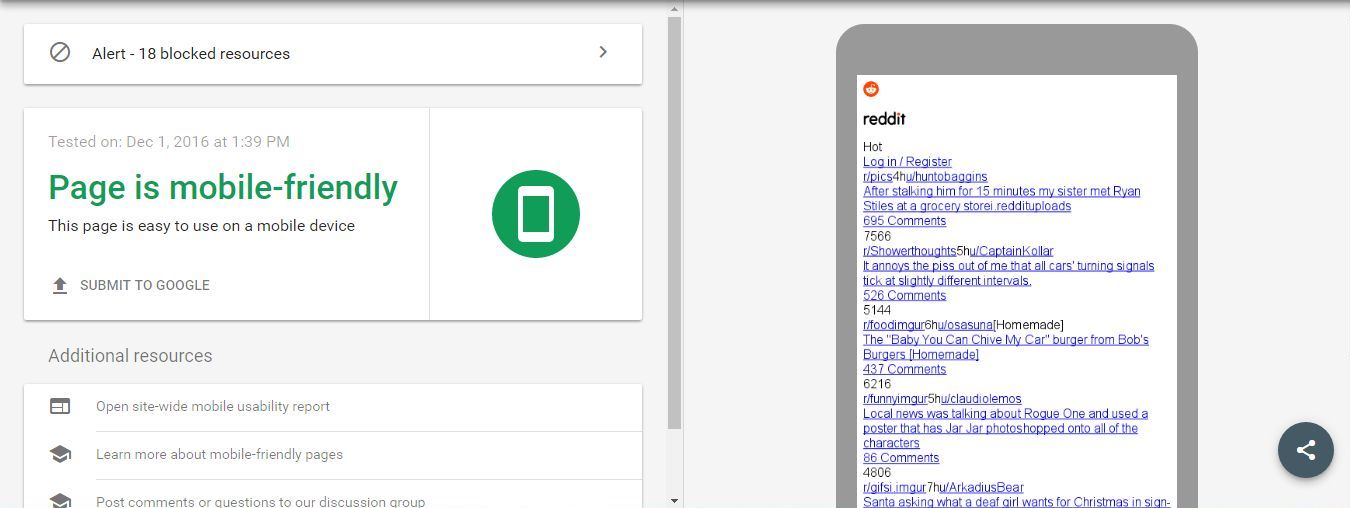Click the 6216 score in preview

[877, 384]
